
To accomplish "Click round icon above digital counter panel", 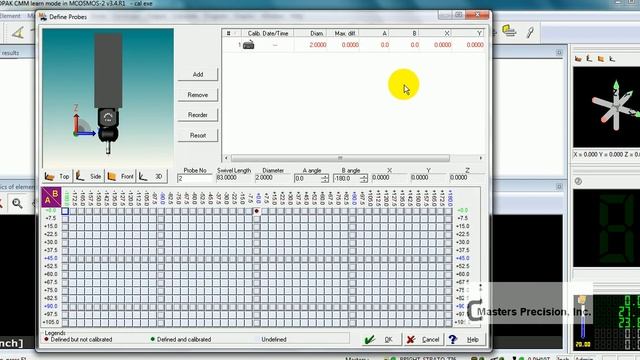I will pyautogui.click(x=578, y=181).
